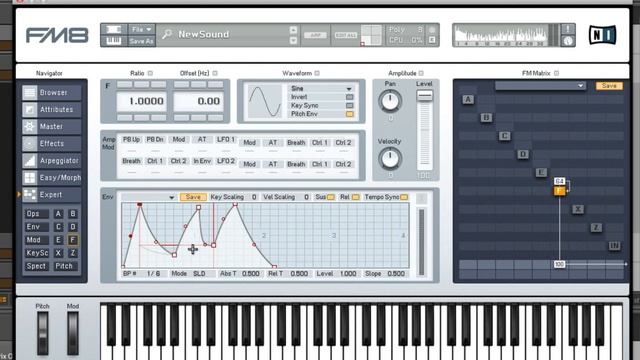This screenshot has width=640, height=360.
Task: Toggle the Key Sync checkbox
Action: coord(349,106)
